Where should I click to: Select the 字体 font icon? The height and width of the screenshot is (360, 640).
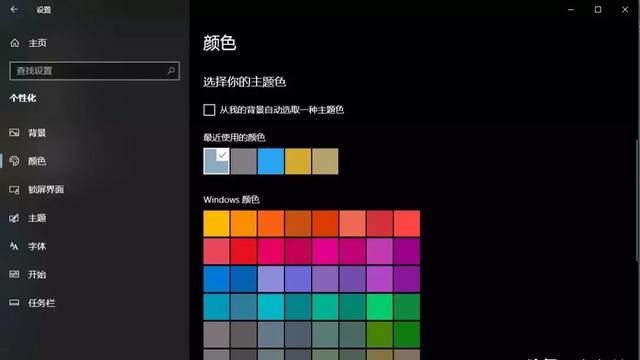[14, 246]
